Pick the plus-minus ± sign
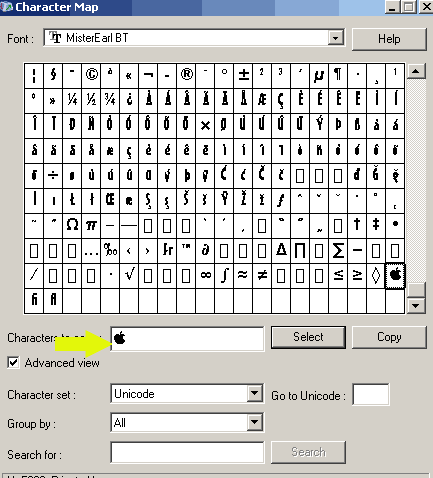The width and height of the screenshot is (433, 478). (x=243, y=76)
